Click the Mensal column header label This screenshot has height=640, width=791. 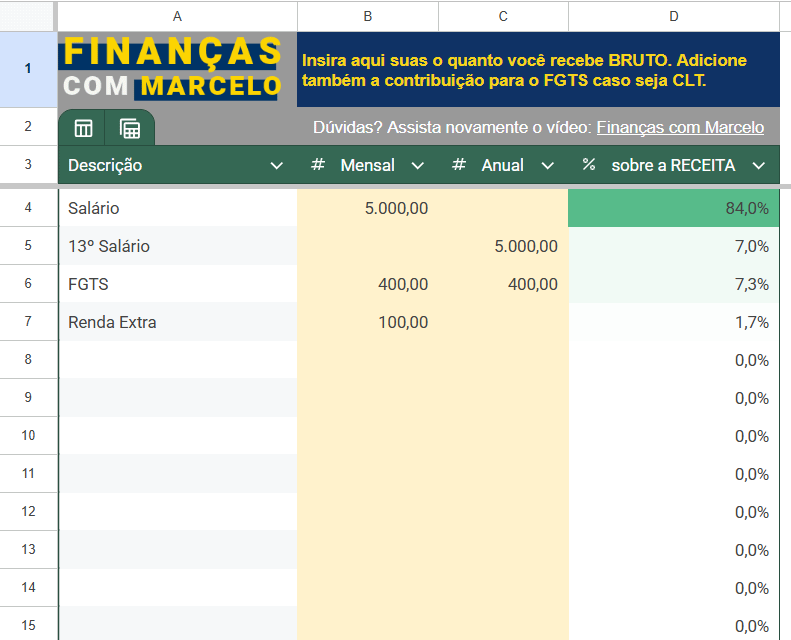click(367, 165)
